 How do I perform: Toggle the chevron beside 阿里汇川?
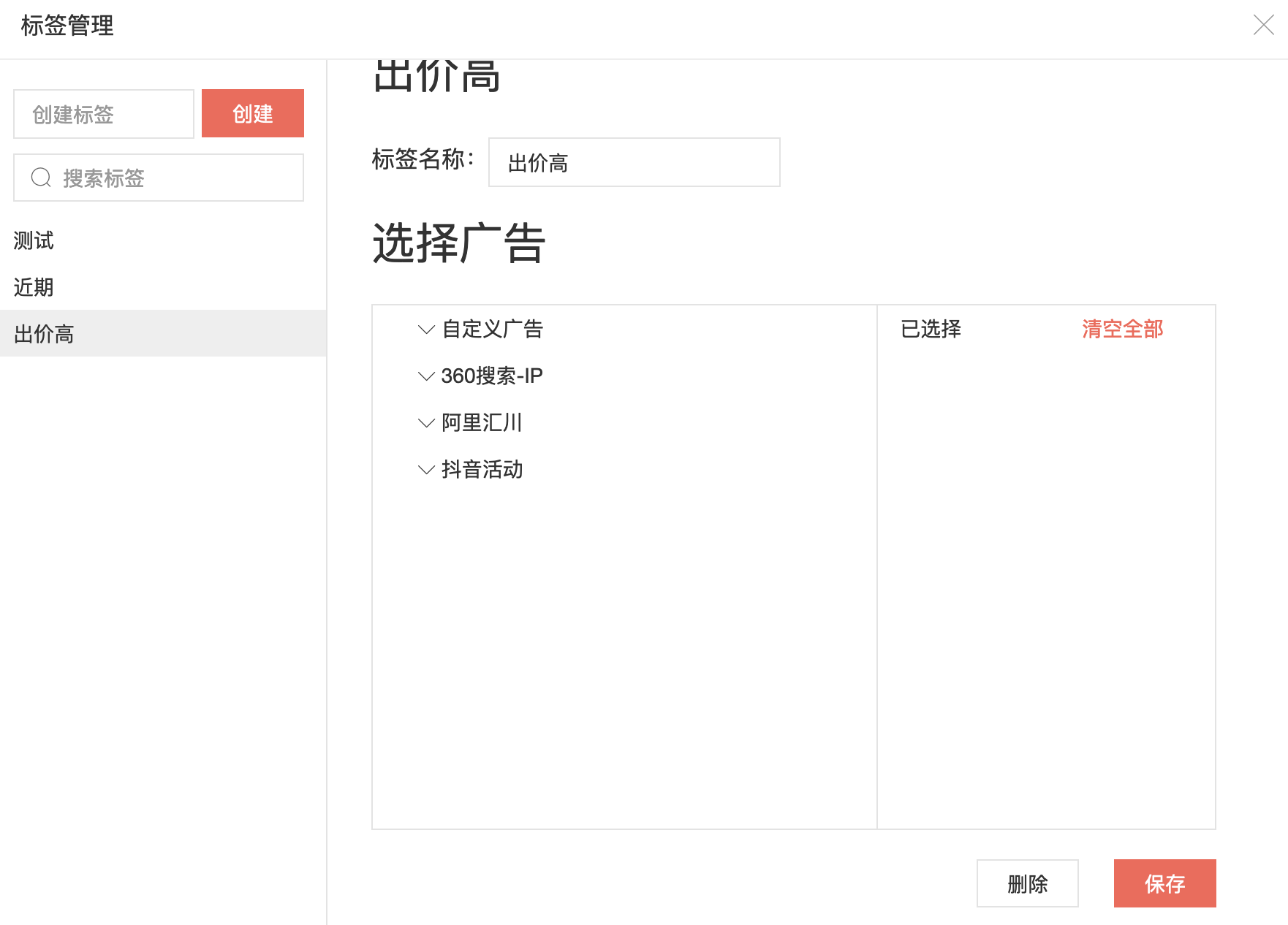[426, 423]
